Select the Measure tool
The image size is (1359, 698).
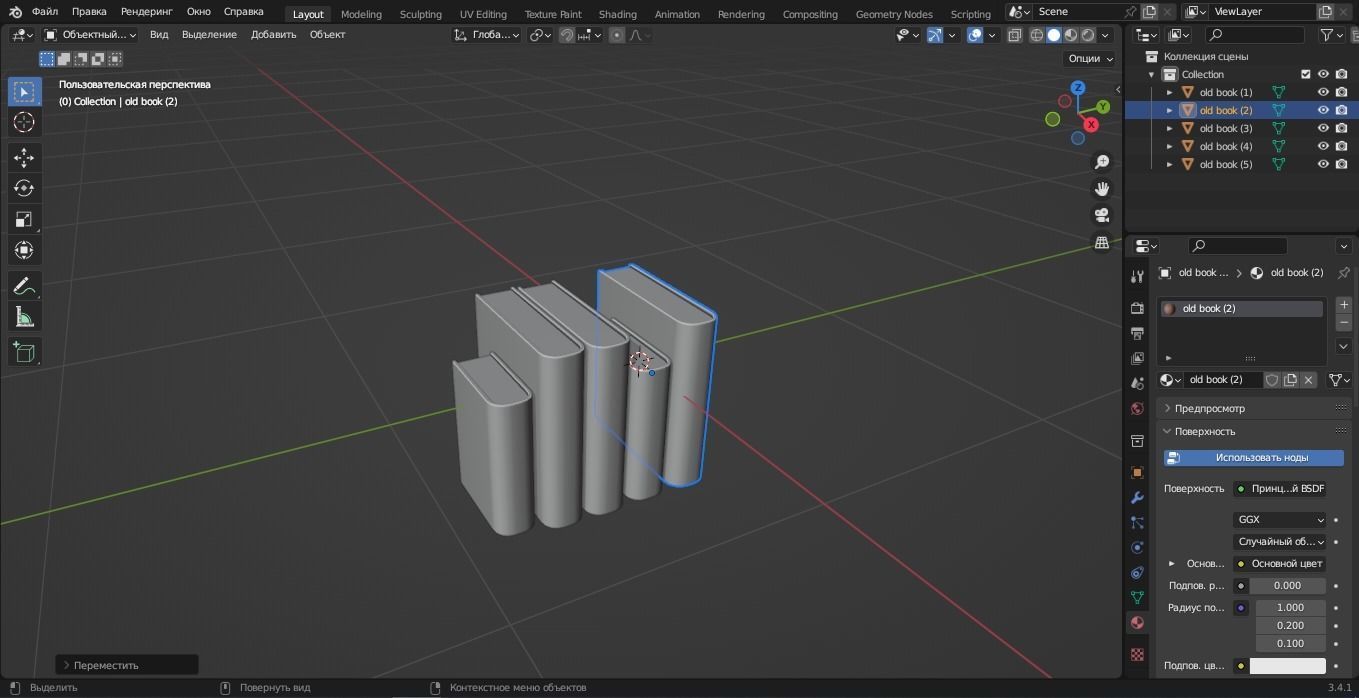click(24, 317)
